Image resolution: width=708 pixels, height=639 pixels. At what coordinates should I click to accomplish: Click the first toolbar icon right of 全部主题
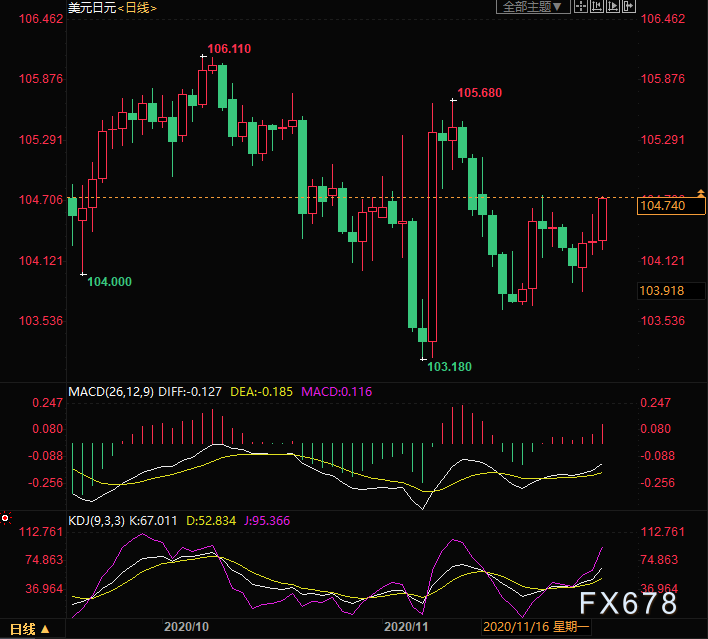(579, 7)
